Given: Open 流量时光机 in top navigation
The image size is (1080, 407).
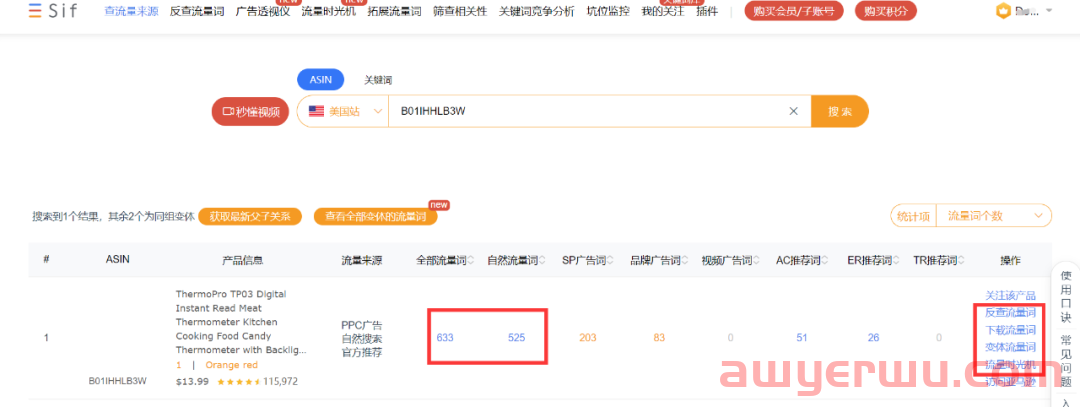Looking at the screenshot, I should coord(329,12).
